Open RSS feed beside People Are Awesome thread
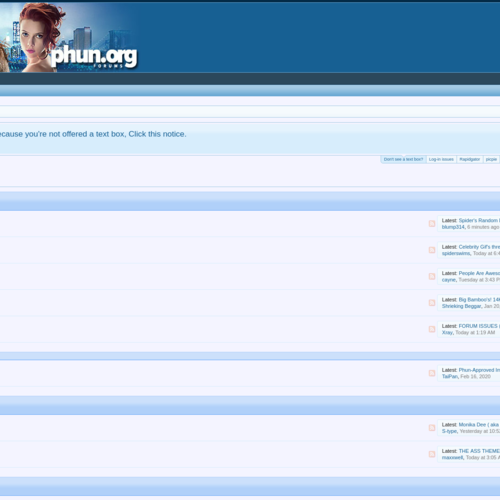500x500 pixels. click(432, 276)
